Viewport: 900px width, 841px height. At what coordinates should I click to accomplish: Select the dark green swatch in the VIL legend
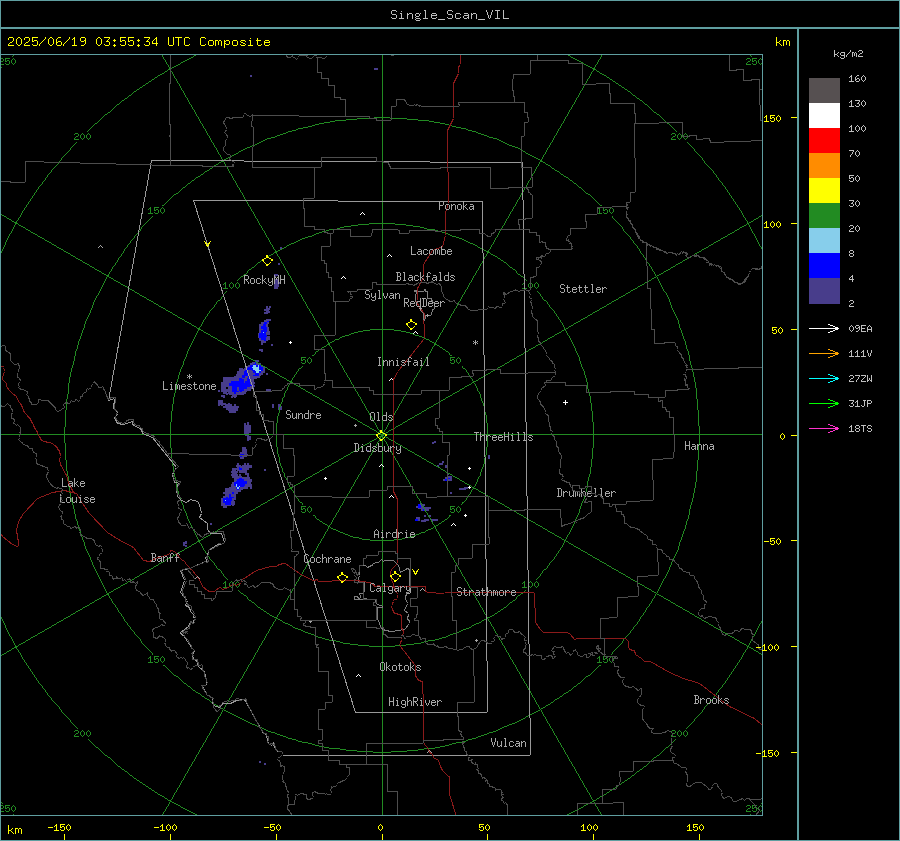pos(824,216)
